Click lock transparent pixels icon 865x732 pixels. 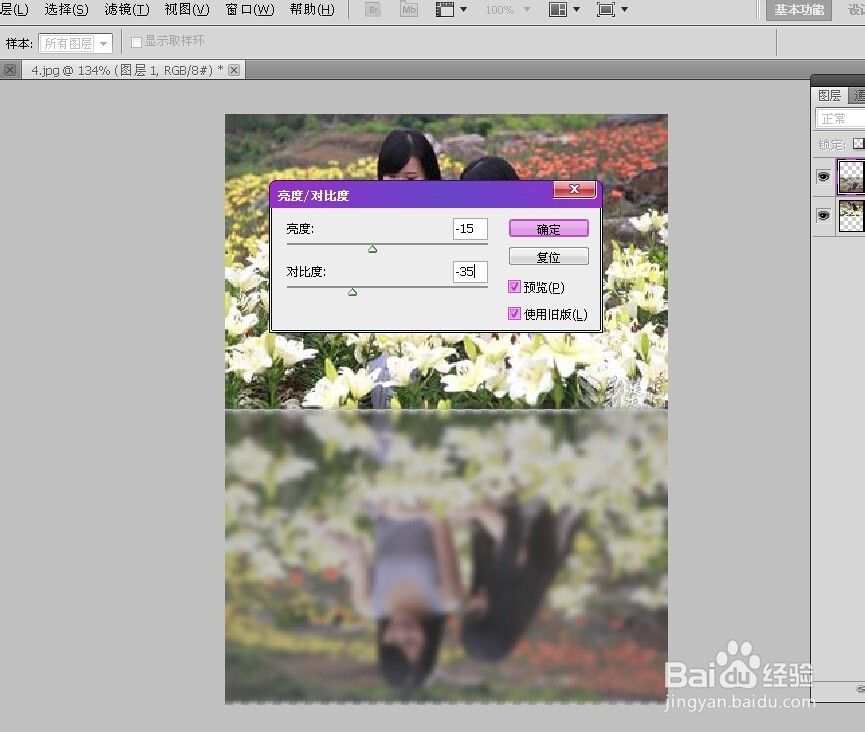point(858,144)
